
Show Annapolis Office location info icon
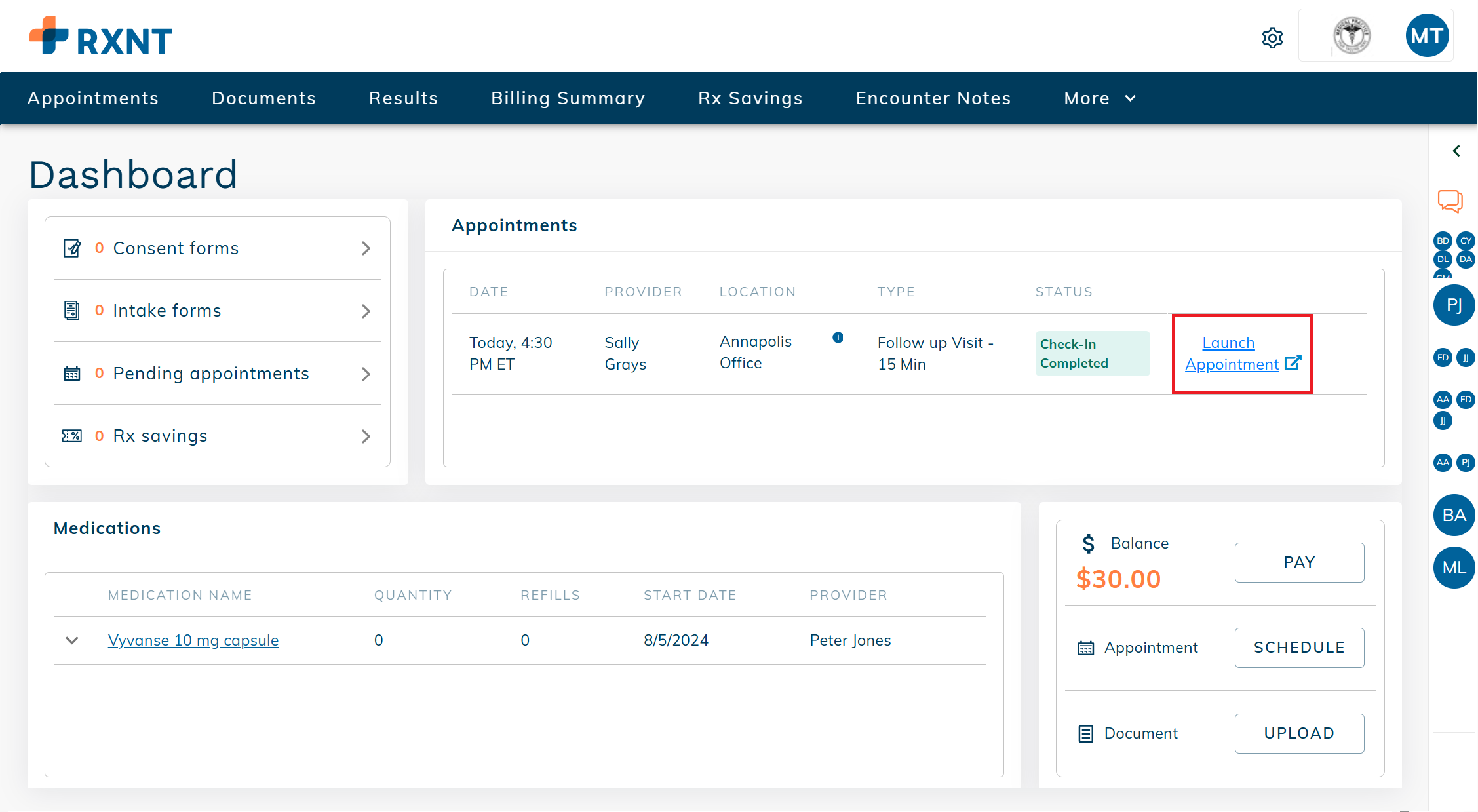(838, 338)
